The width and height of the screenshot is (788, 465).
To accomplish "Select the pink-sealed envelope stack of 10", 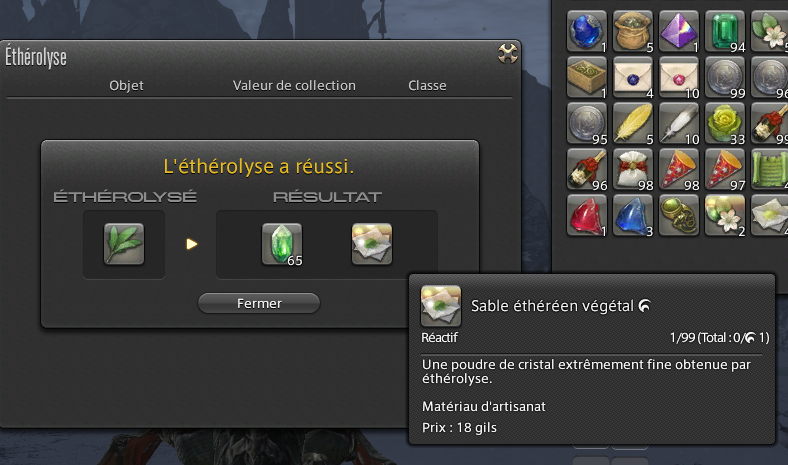I will point(679,77).
